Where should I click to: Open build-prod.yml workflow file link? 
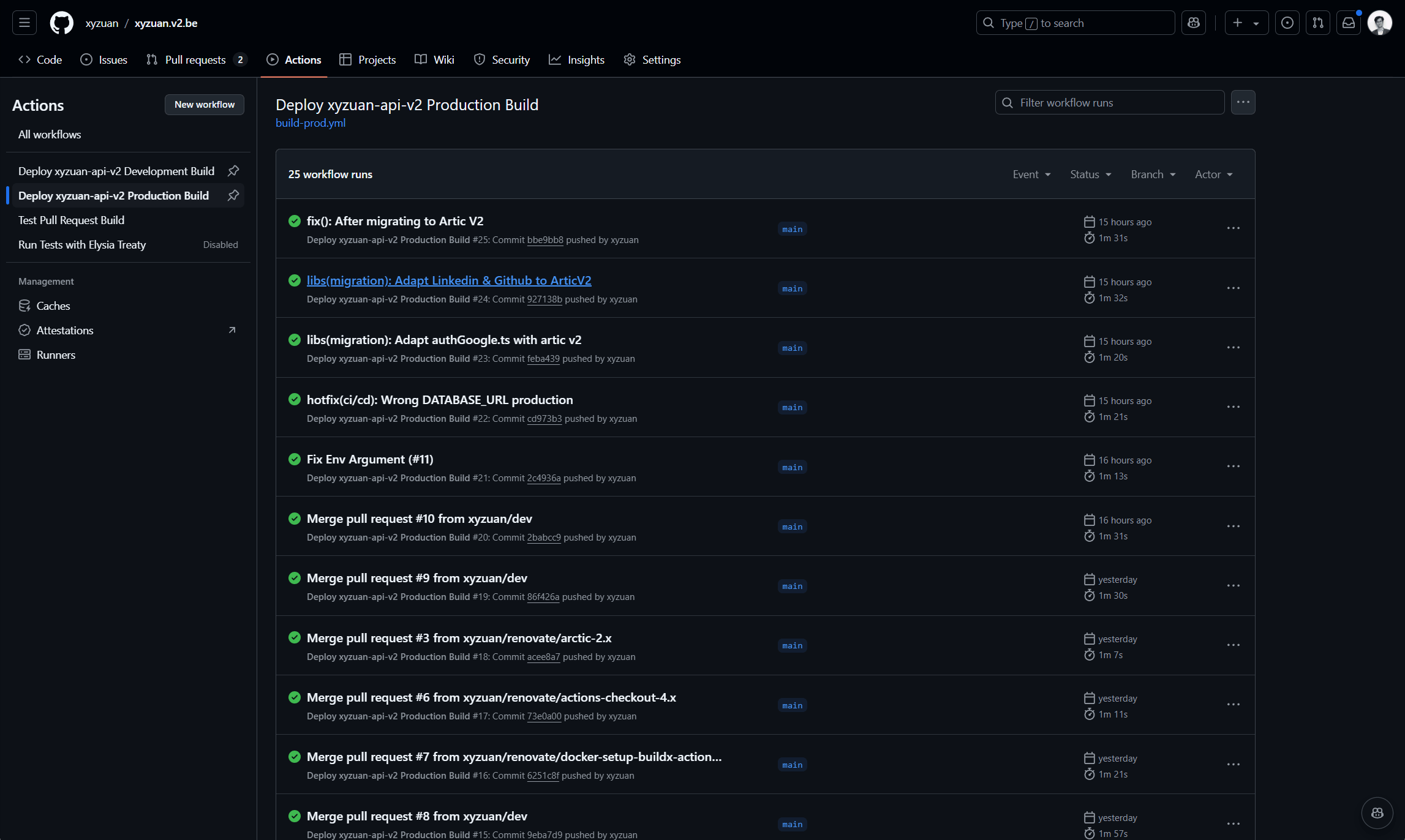pyautogui.click(x=311, y=123)
